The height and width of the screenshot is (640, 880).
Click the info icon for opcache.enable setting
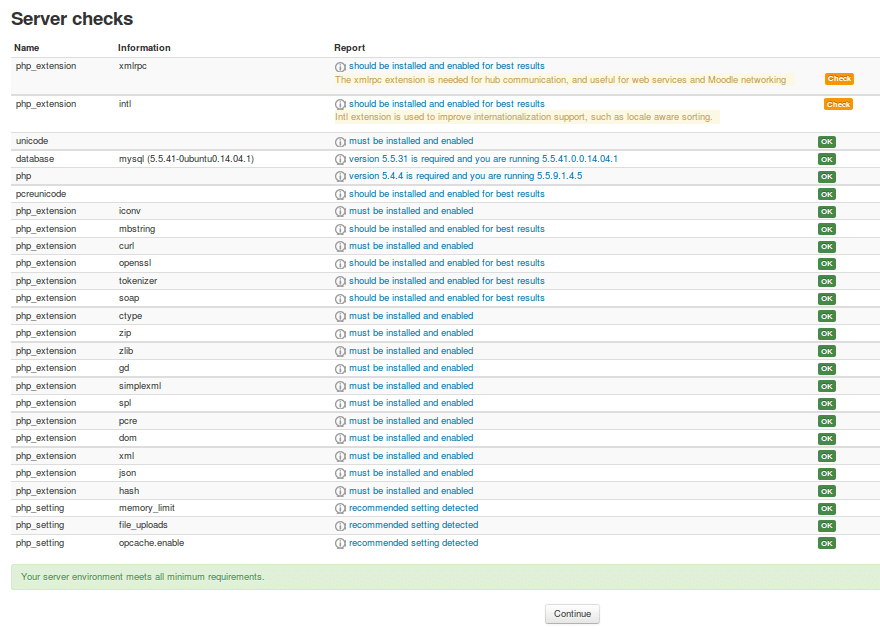click(x=339, y=543)
